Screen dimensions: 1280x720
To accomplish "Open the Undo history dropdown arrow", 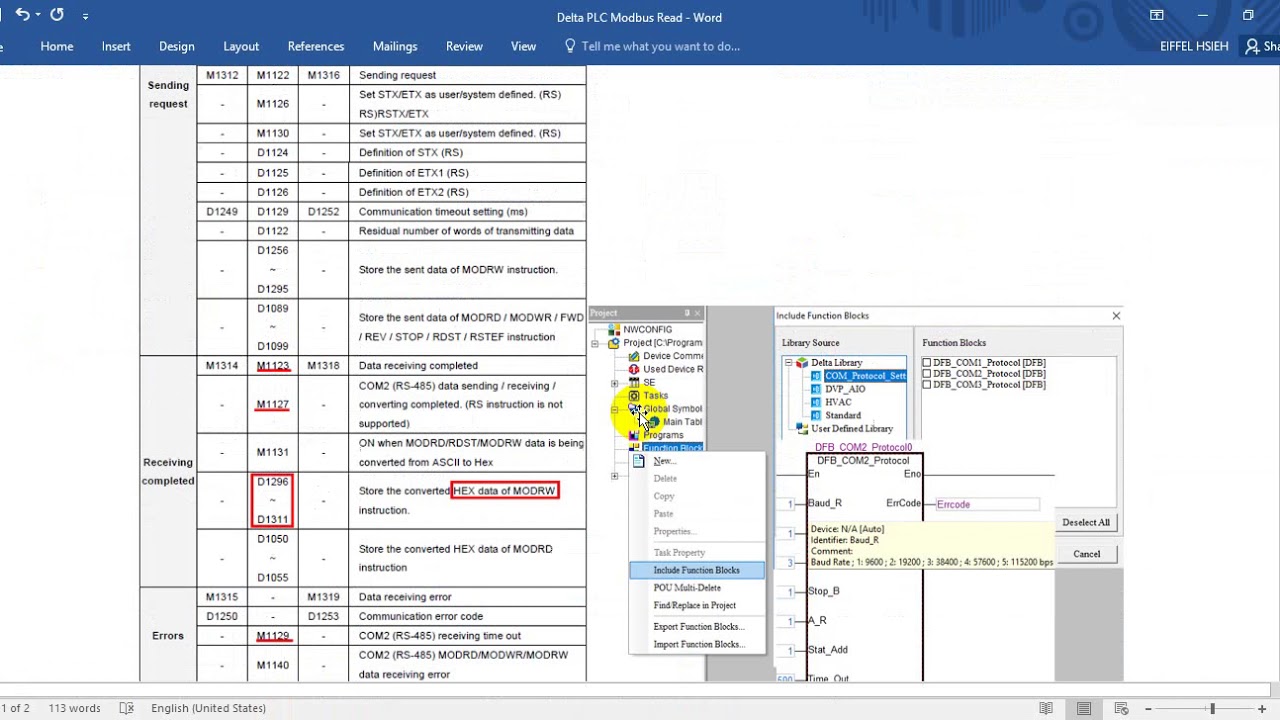I will [x=38, y=16].
